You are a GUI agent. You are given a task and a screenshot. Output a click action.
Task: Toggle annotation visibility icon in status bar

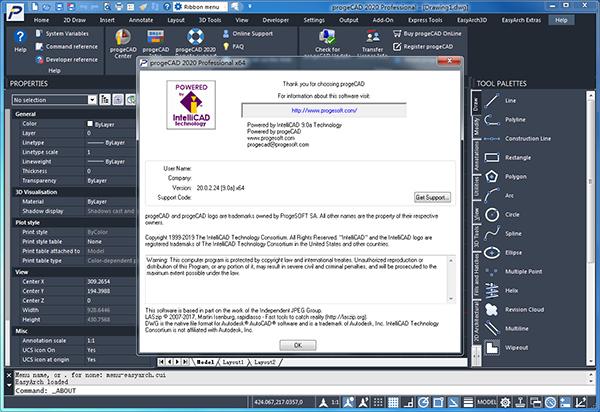click(348, 402)
